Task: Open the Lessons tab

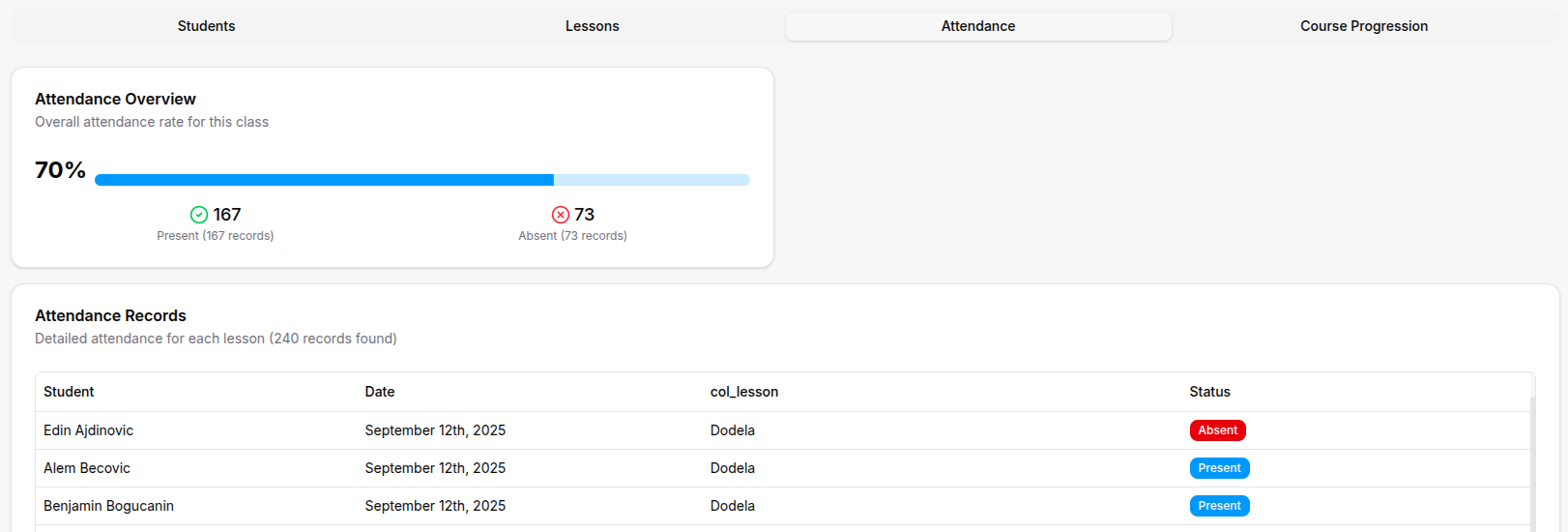Action: tap(592, 26)
